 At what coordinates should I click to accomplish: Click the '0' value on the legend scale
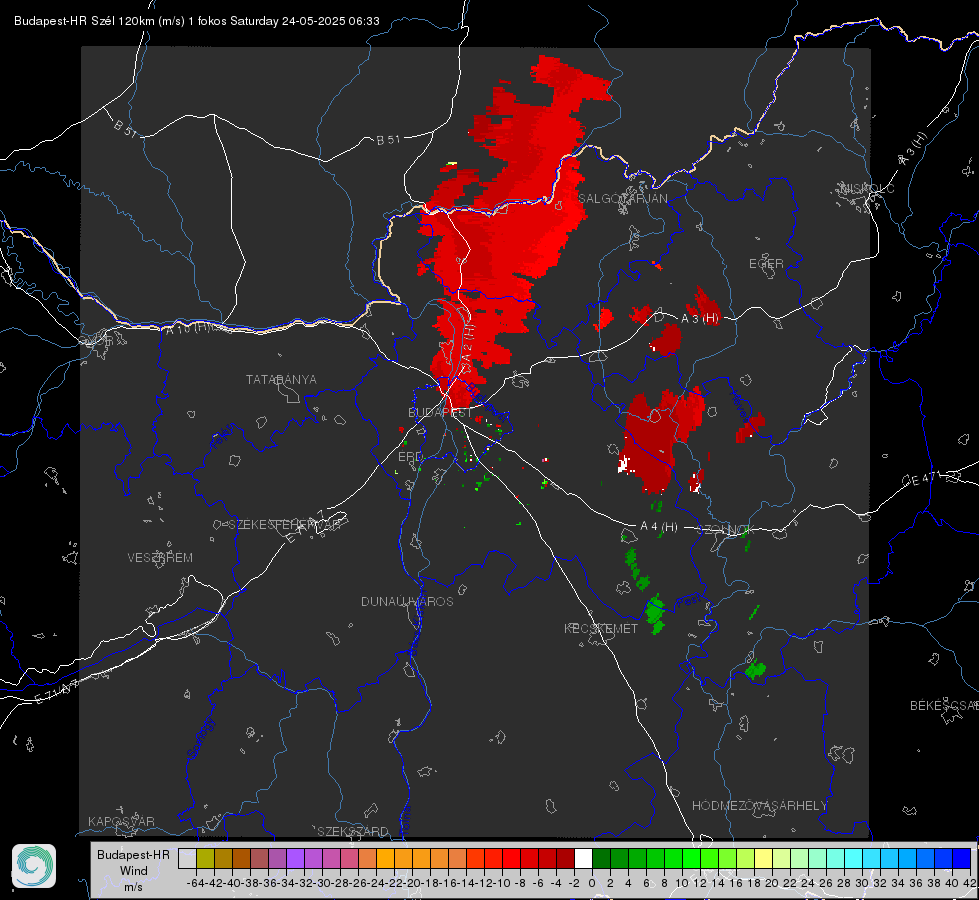point(592,883)
